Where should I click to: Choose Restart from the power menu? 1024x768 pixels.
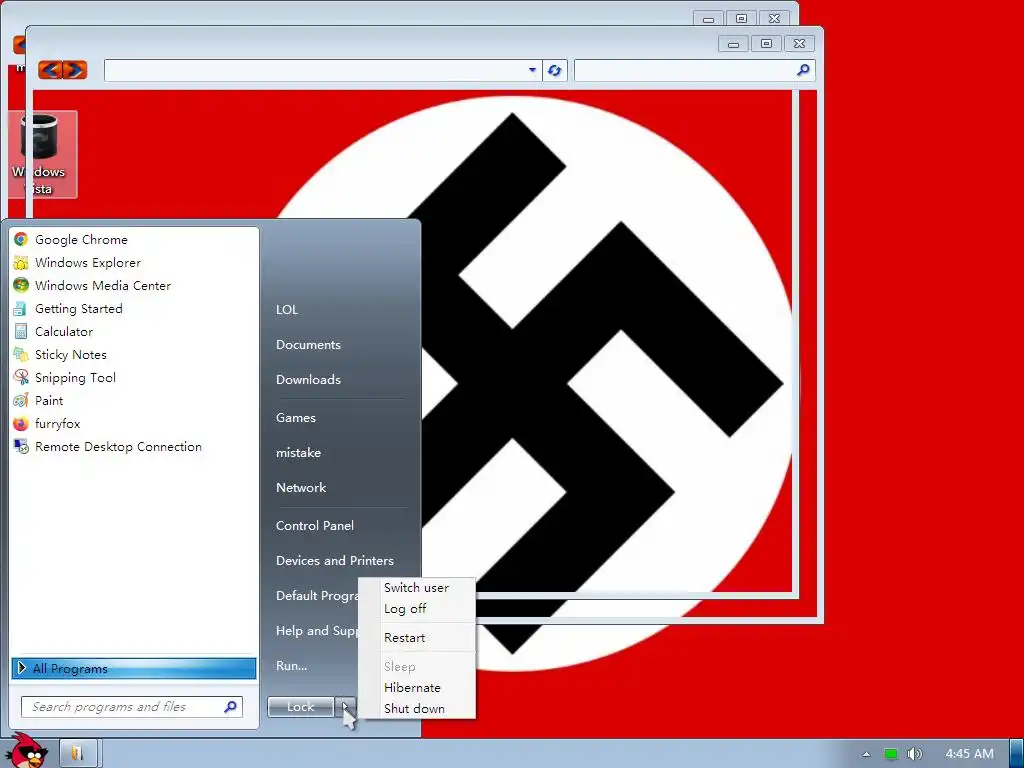click(404, 638)
